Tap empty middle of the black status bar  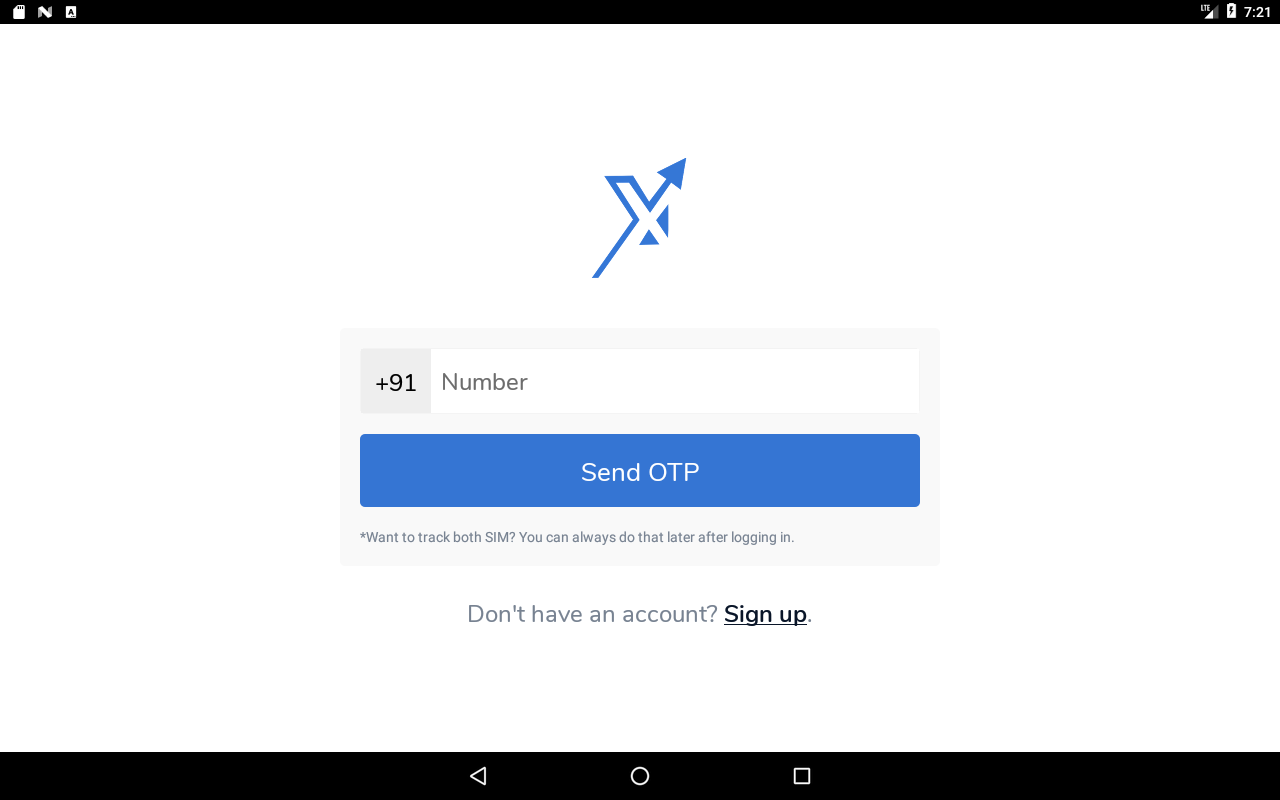(640, 12)
